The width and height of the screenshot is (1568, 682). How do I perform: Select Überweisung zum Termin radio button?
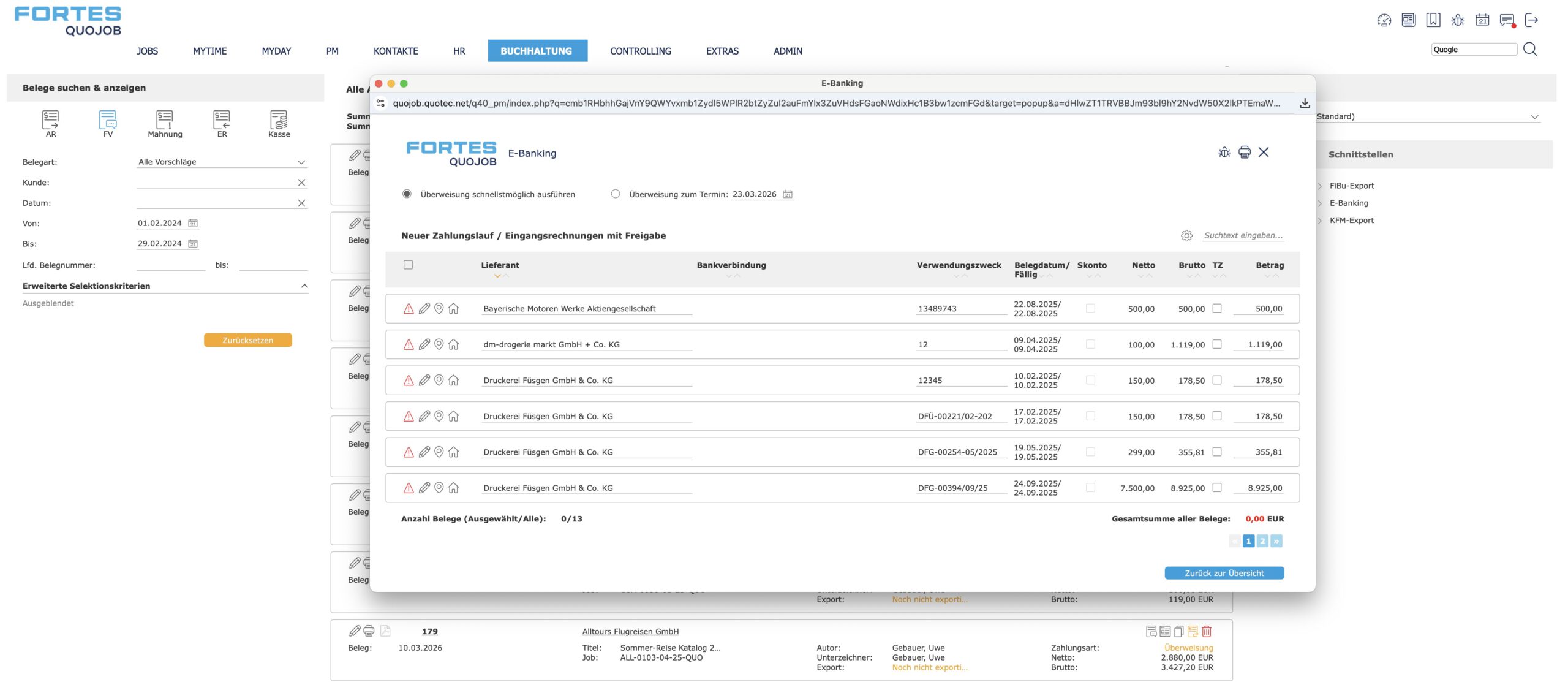click(616, 194)
